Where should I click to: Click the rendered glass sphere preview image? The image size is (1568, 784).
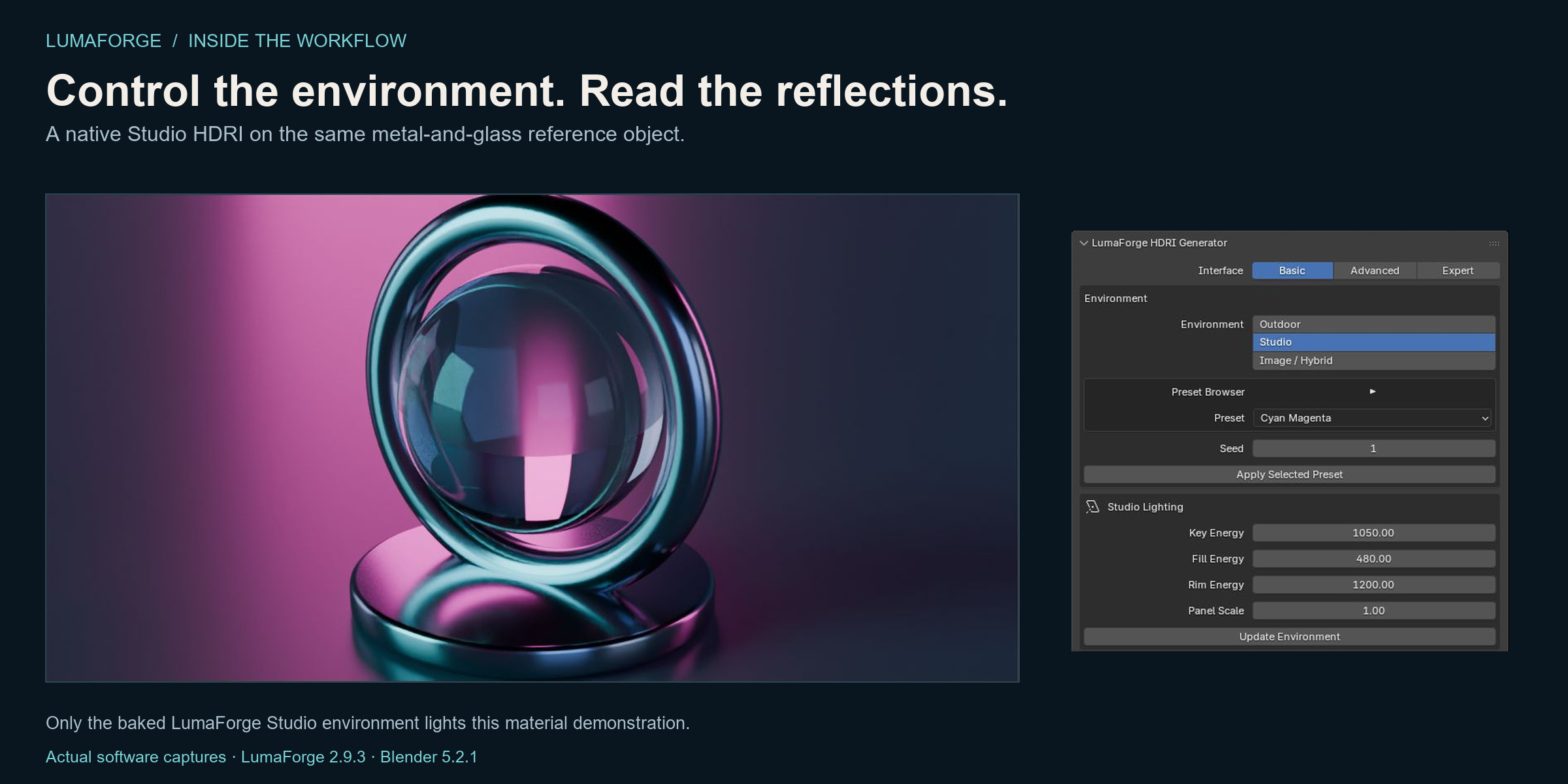click(532, 438)
